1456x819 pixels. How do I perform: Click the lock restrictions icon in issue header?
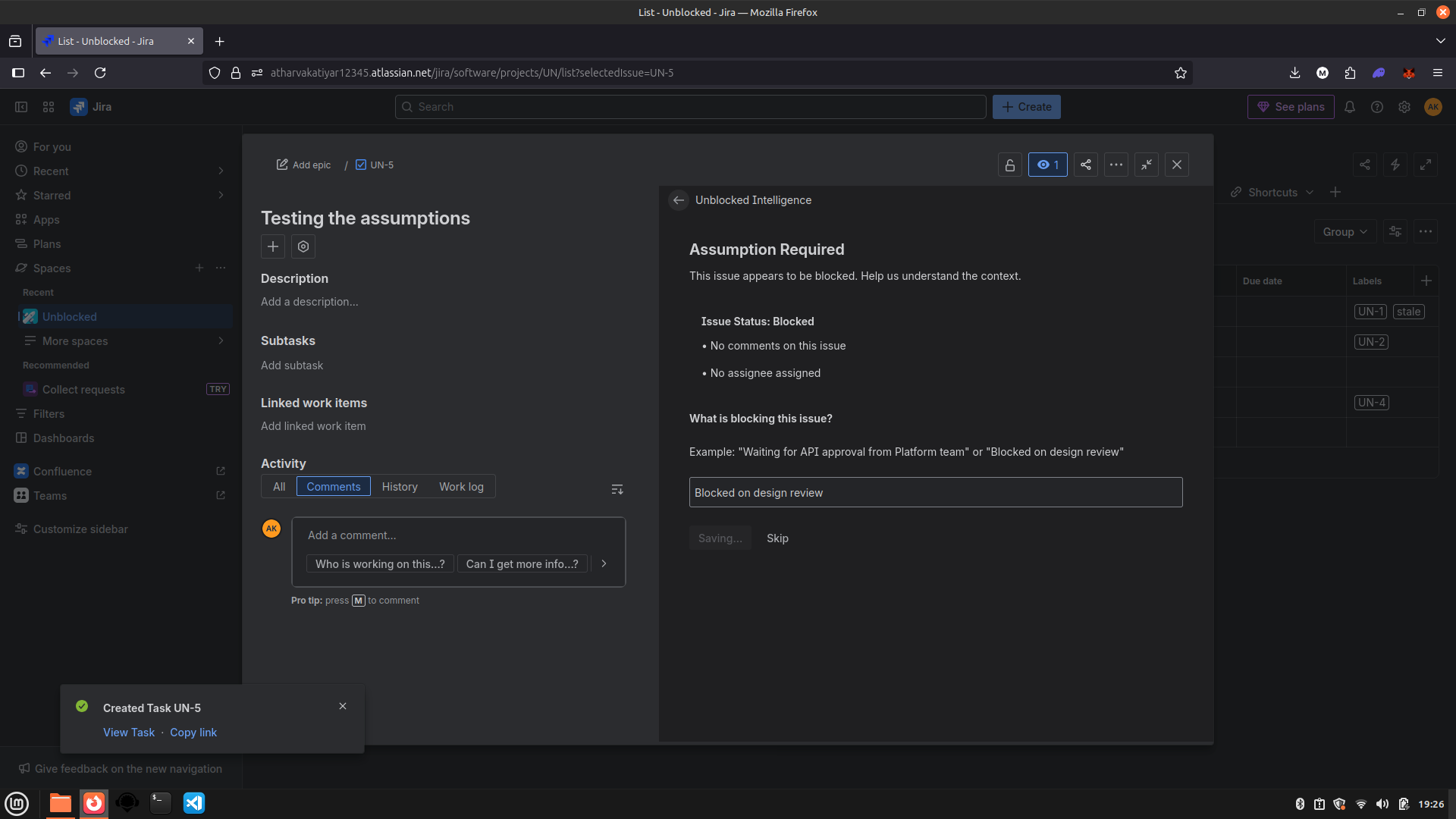tap(1009, 165)
